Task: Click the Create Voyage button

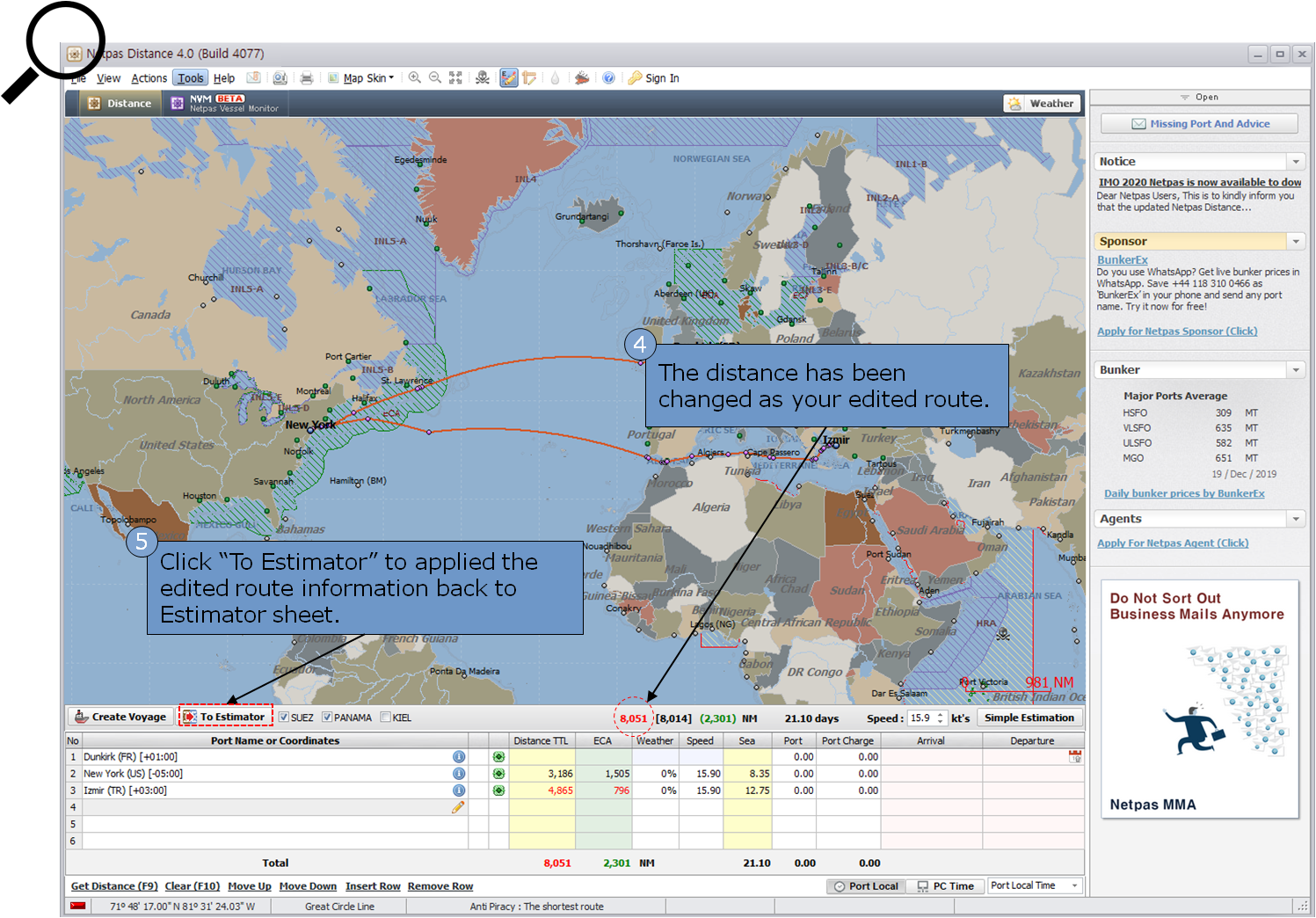Action: (120, 718)
